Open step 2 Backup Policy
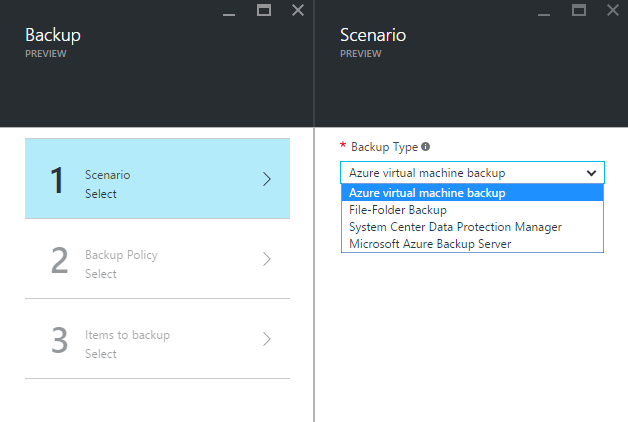The image size is (628, 422). click(157, 259)
